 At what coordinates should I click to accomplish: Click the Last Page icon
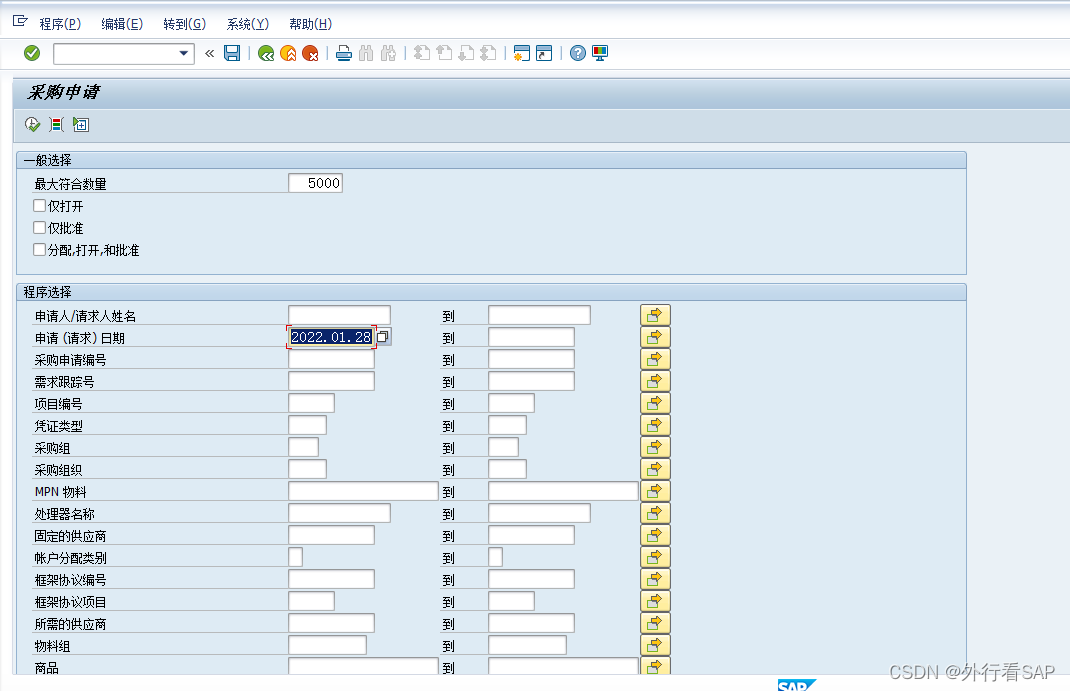pyautogui.click(x=488, y=53)
